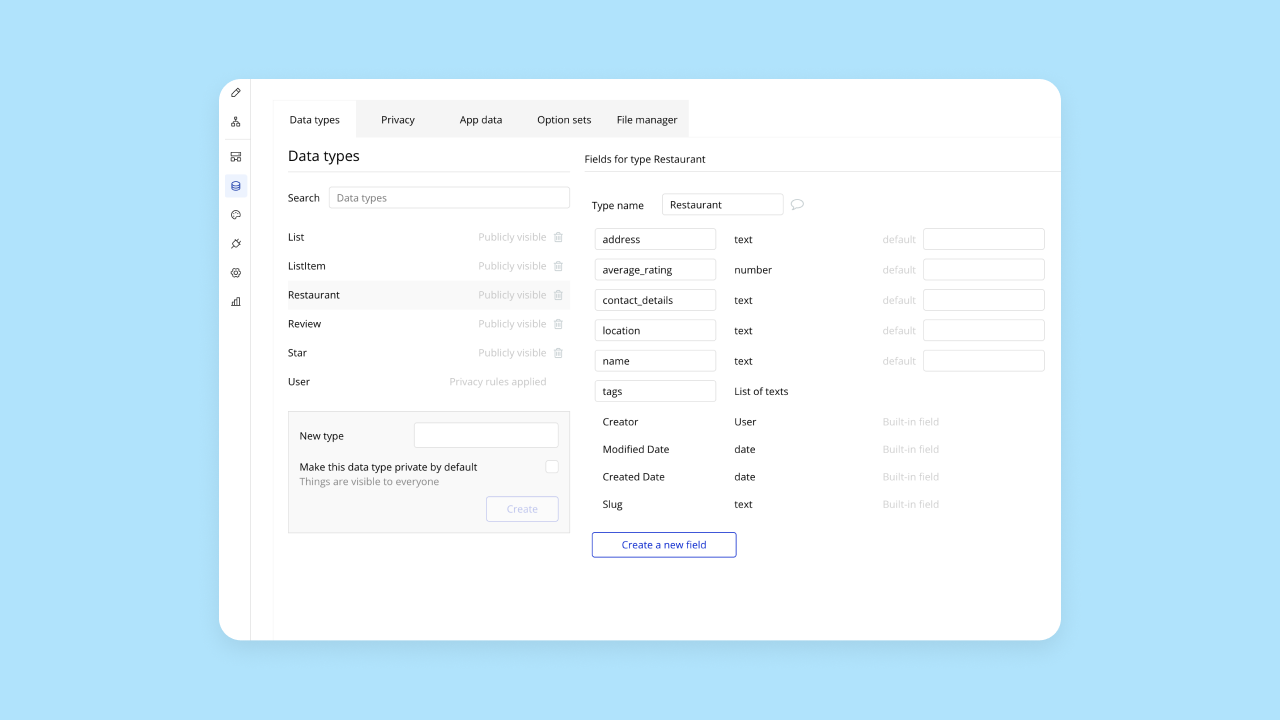Viewport: 1280px width, 720px height.
Task: Click the Search data types field
Action: (448, 197)
